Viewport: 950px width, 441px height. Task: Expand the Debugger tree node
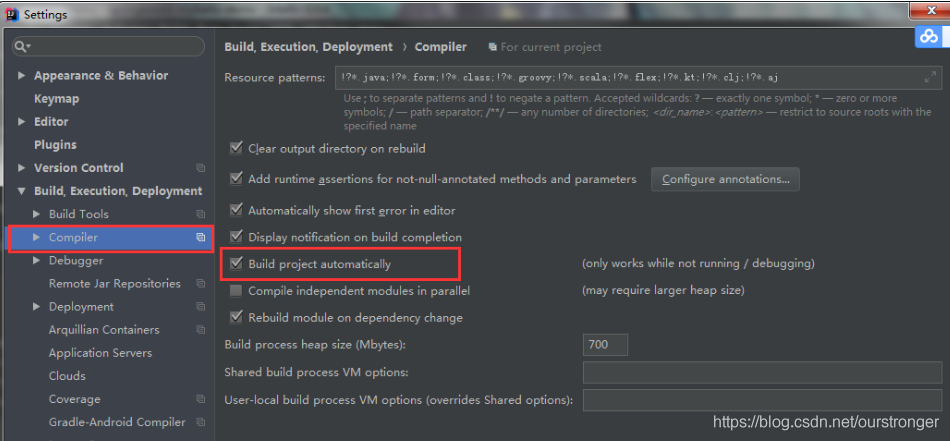pos(37,261)
